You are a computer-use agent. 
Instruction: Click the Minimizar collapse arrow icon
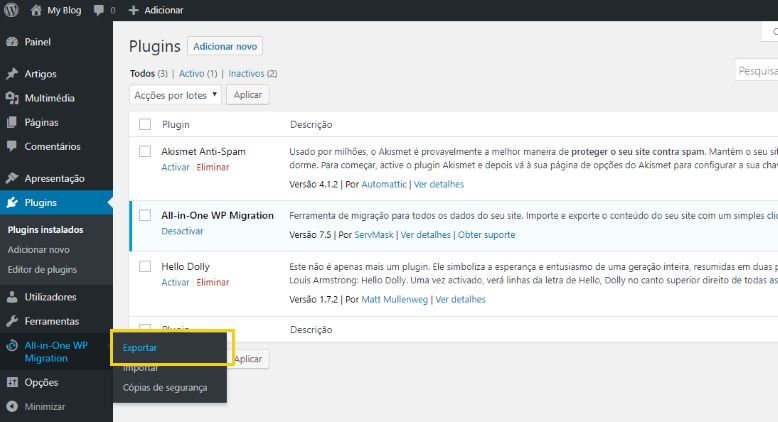[x=12, y=407]
